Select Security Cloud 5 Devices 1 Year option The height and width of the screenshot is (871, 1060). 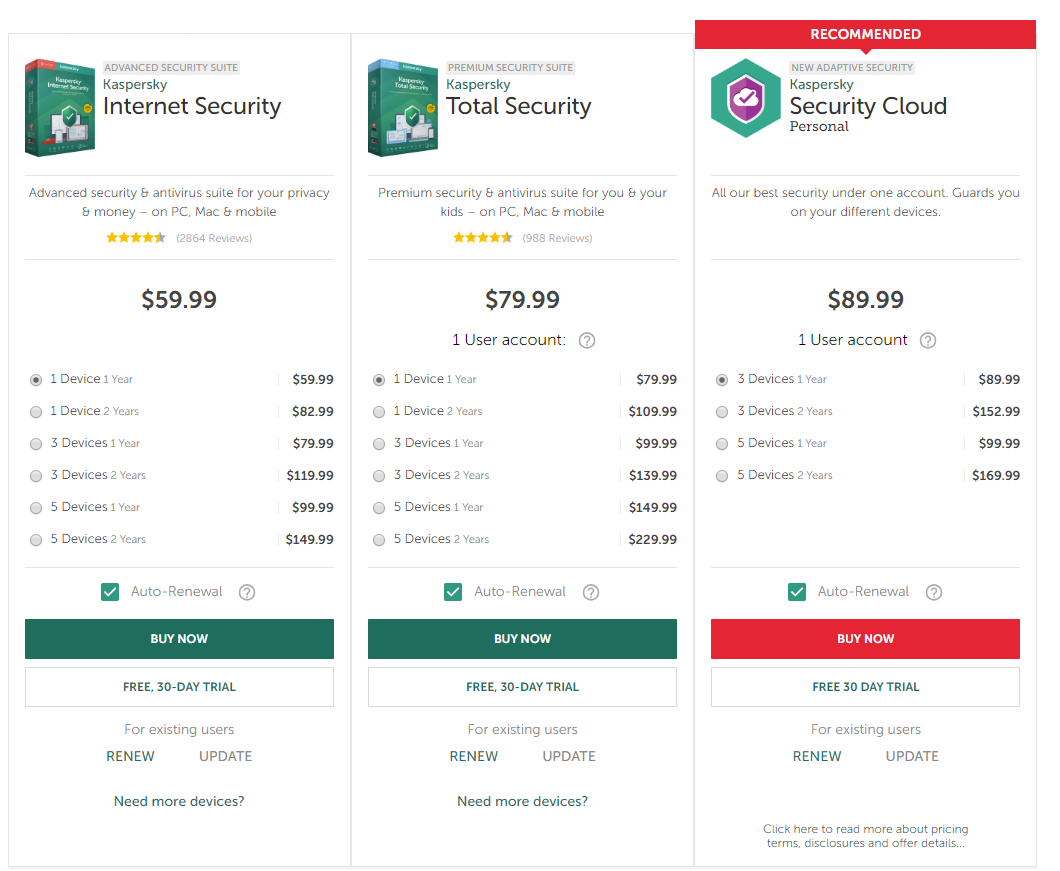(x=722, y=444)
